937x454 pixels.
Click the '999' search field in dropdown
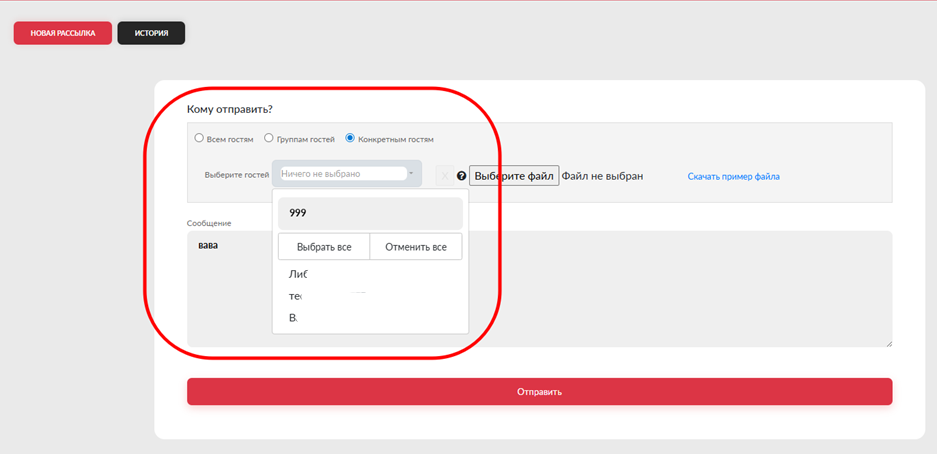pyautogui.click(x=370, y=213)
